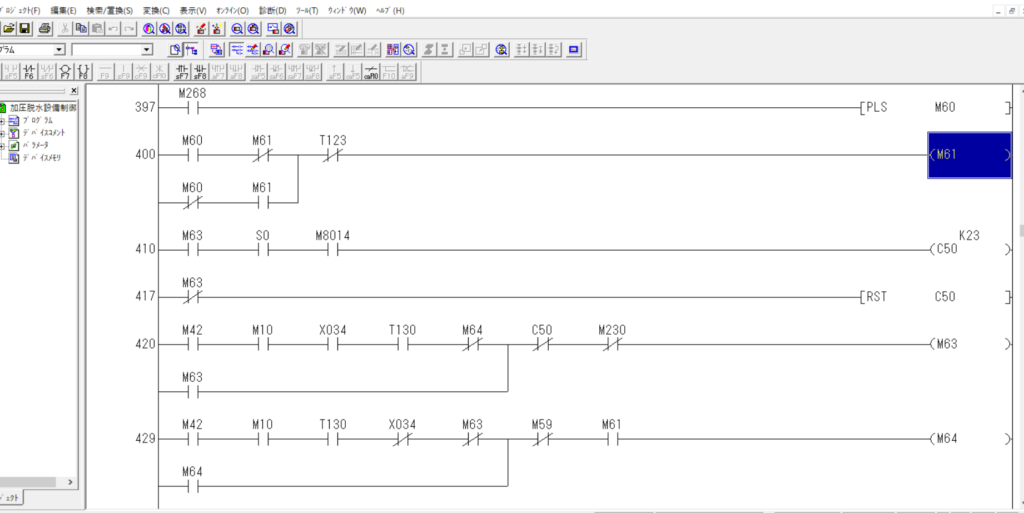Image resolution: width=1024 pixels, height=513 pixels.
Task: Select the M63 output coil
Action: pos(969,344)
